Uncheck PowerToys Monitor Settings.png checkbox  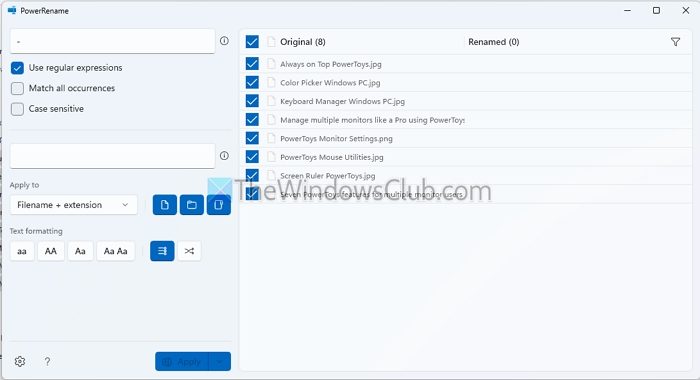[x=252, y=138]
